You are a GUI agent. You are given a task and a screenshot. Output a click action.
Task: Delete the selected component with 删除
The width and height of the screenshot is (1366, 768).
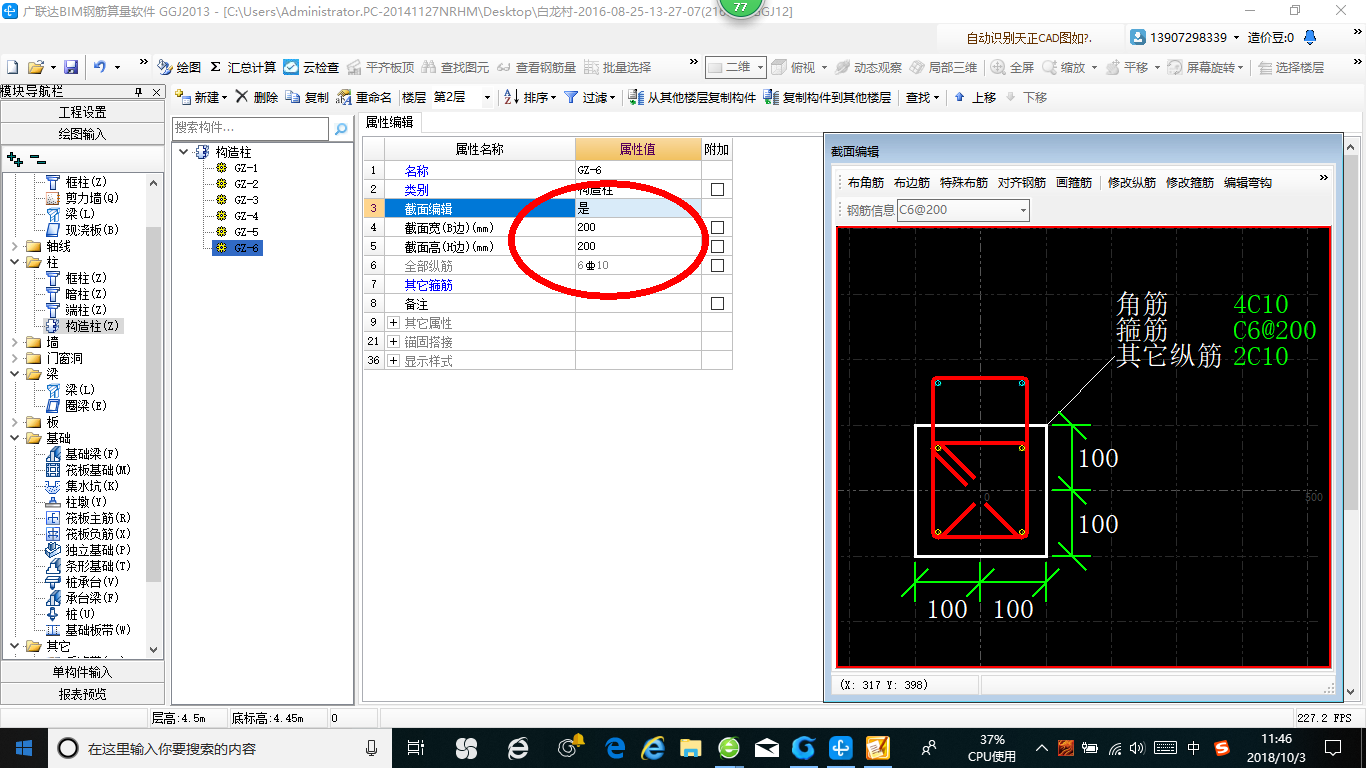click(256, 97)
